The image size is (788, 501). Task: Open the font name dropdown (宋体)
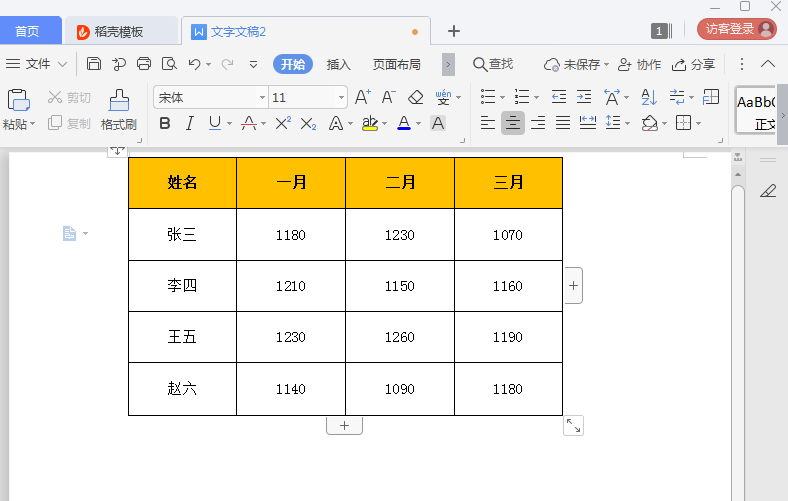[x=262, y=98]
